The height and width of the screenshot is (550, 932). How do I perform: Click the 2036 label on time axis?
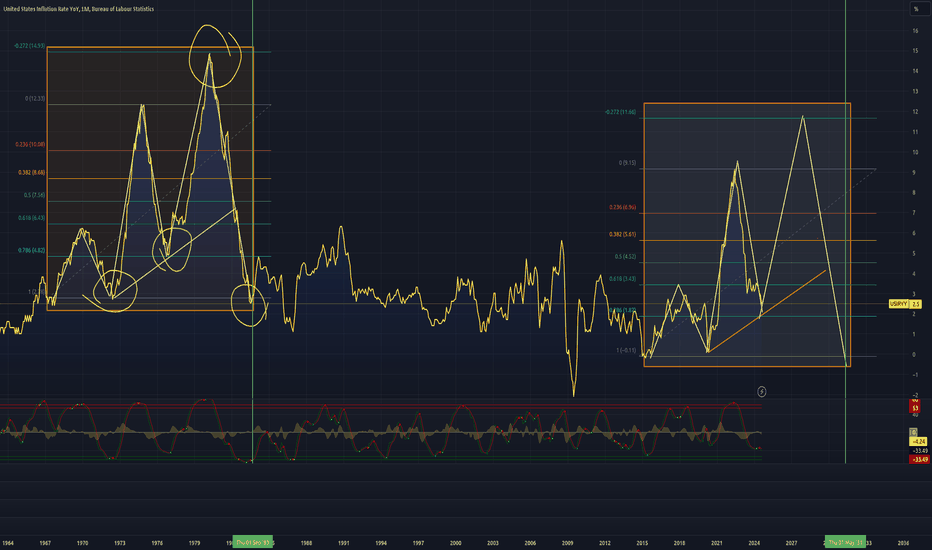pos(903,543)
